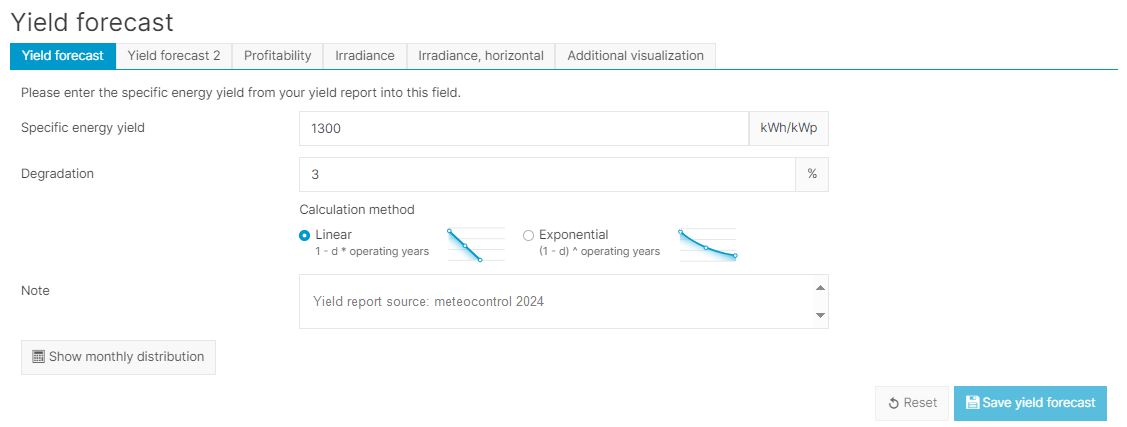Click the floppy disk save icon
This screenshot has height=427, width=1127.
click(x=972, y=403)
